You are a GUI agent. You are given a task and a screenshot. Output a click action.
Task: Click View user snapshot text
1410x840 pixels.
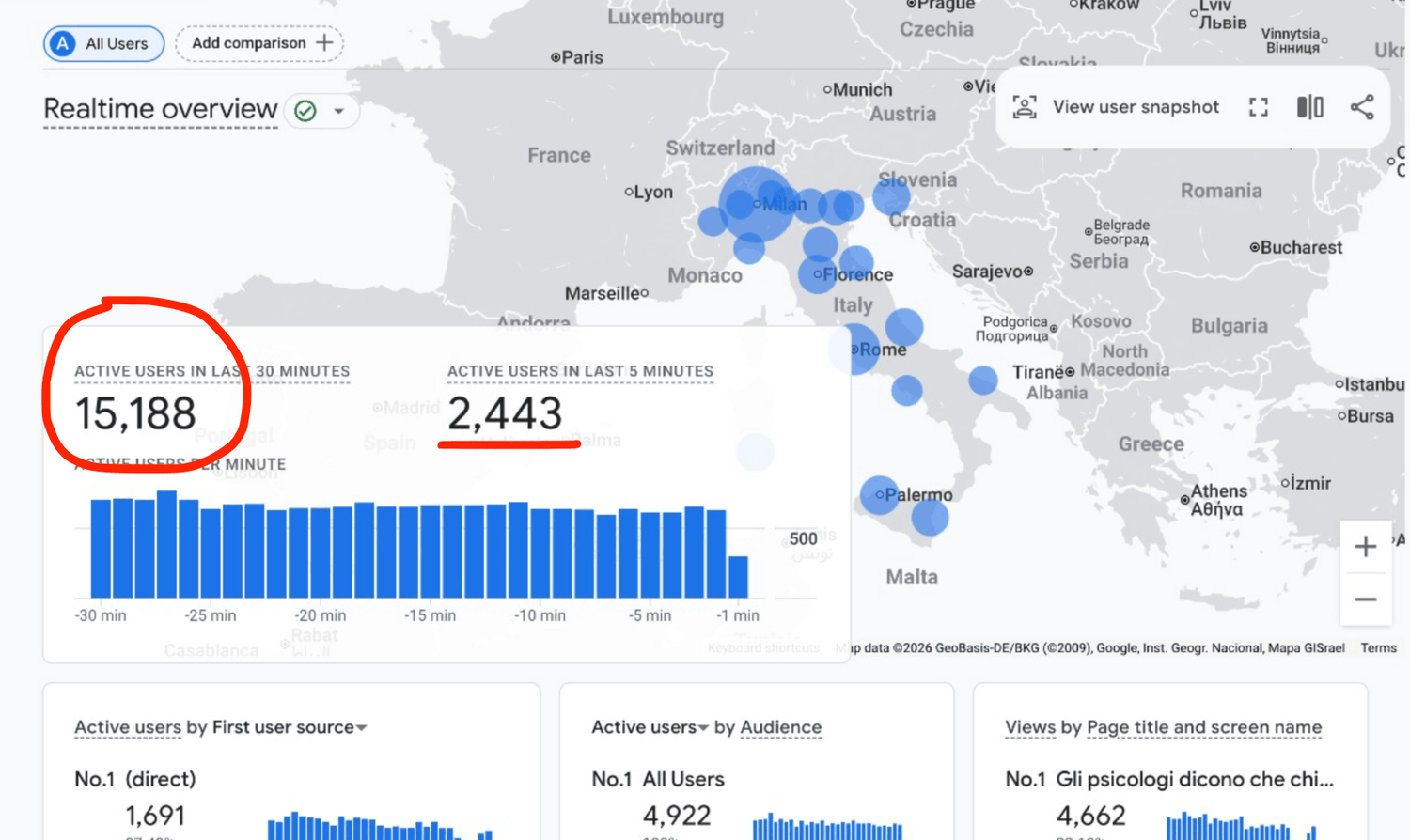pyautogui.click(x=1135, y=107)
